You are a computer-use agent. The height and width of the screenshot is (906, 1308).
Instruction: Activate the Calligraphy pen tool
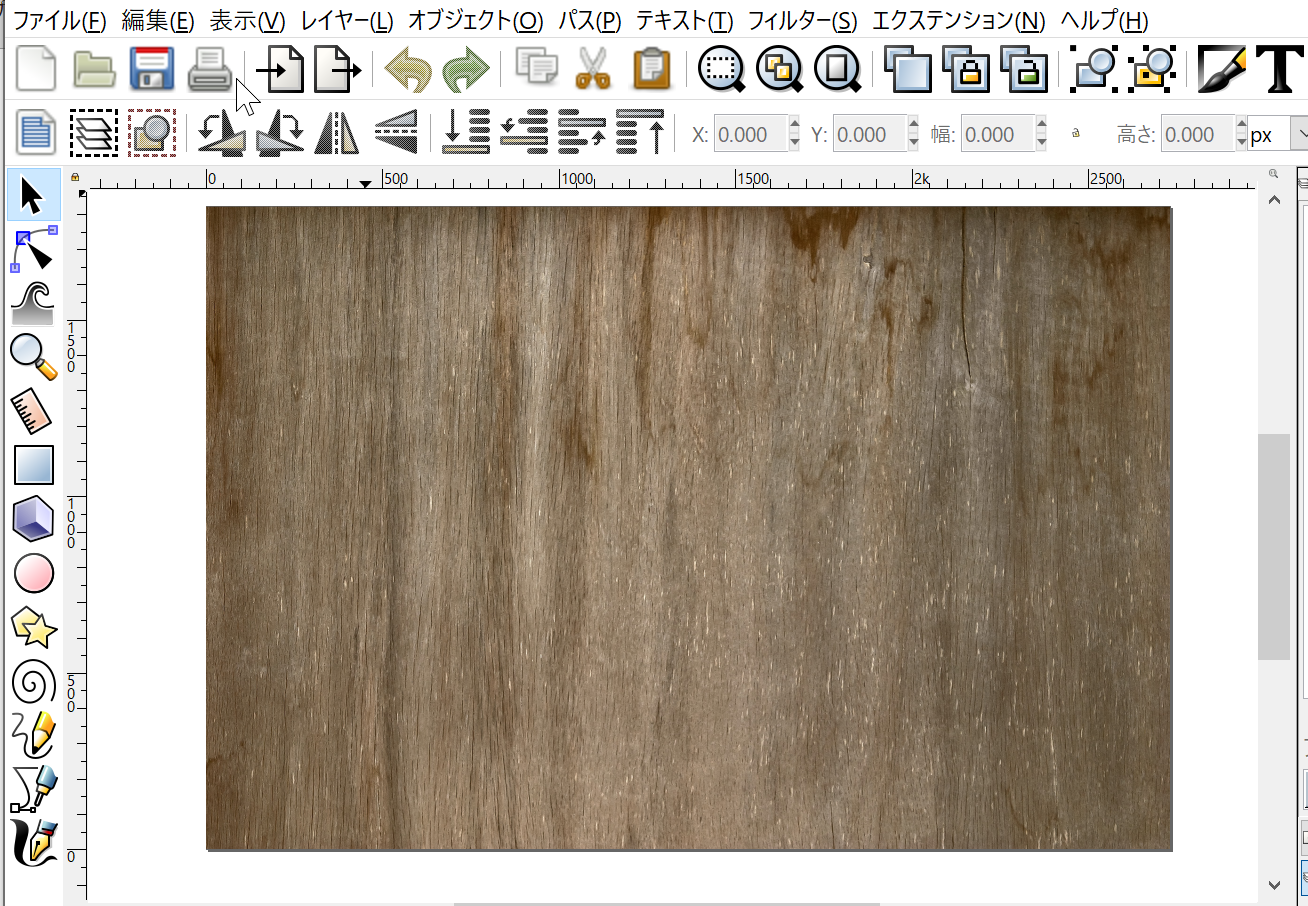[34, 843]
